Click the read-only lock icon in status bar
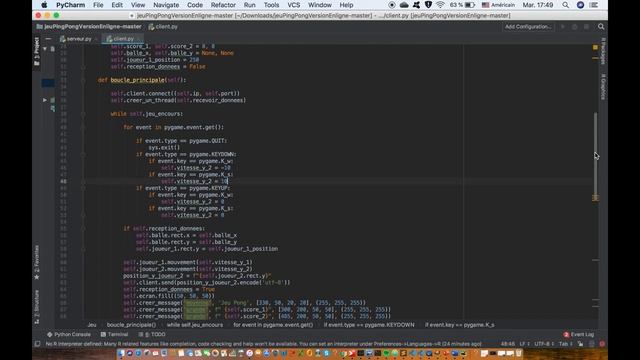 click(580, 344)
